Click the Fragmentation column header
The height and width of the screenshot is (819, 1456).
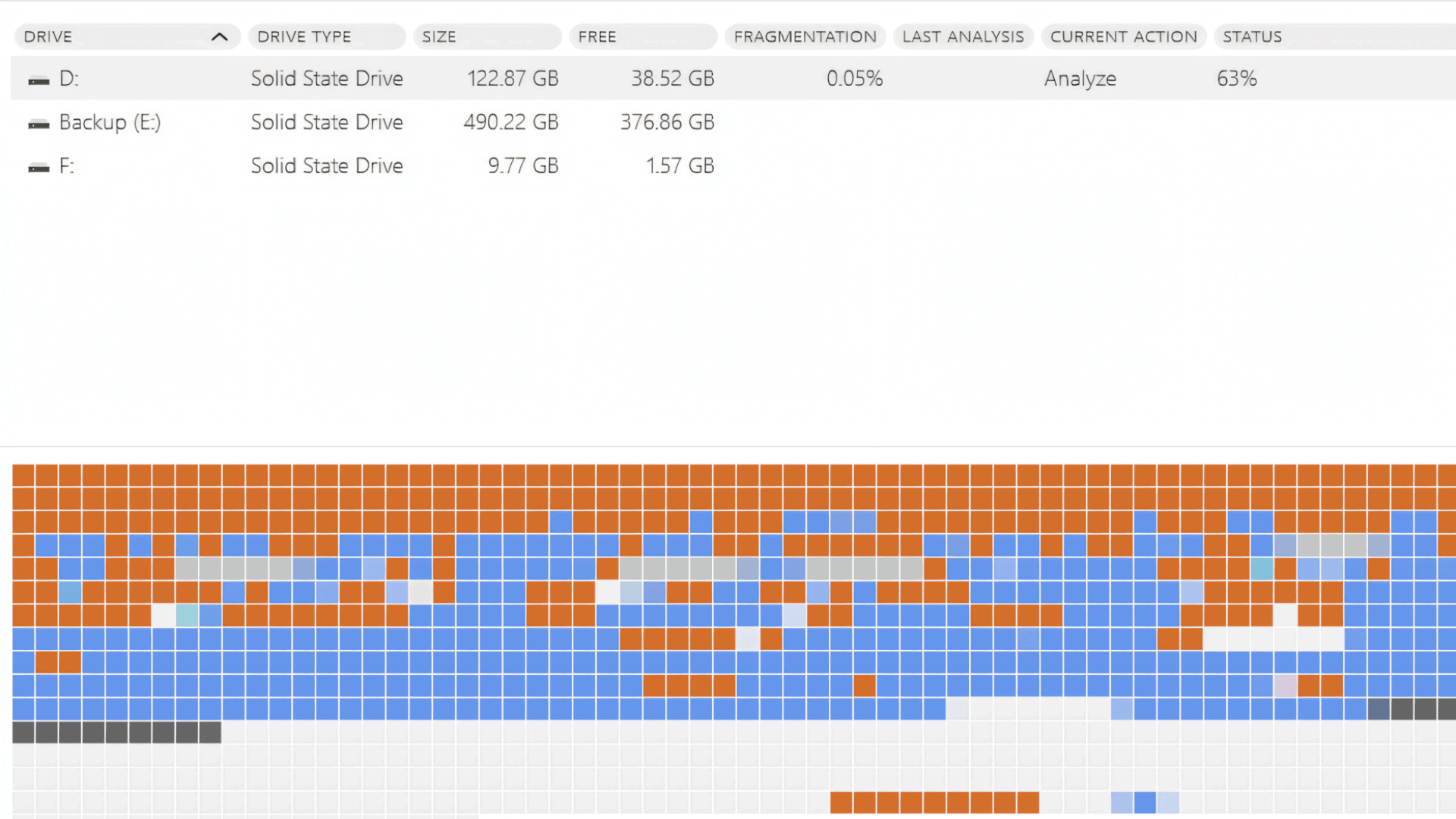(x=805, y=36)
